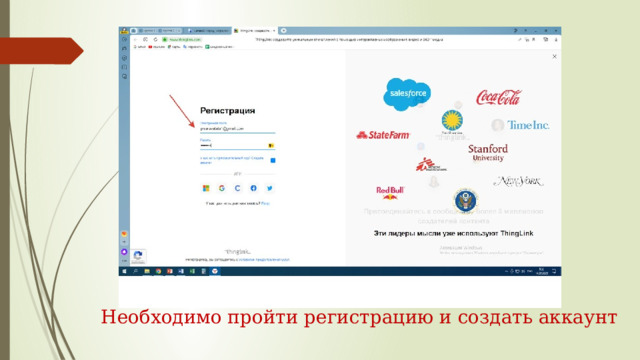Screen dimensions: 640x360
Task: Reload the page in the browser toolbar
Action: tap(155, 40)
